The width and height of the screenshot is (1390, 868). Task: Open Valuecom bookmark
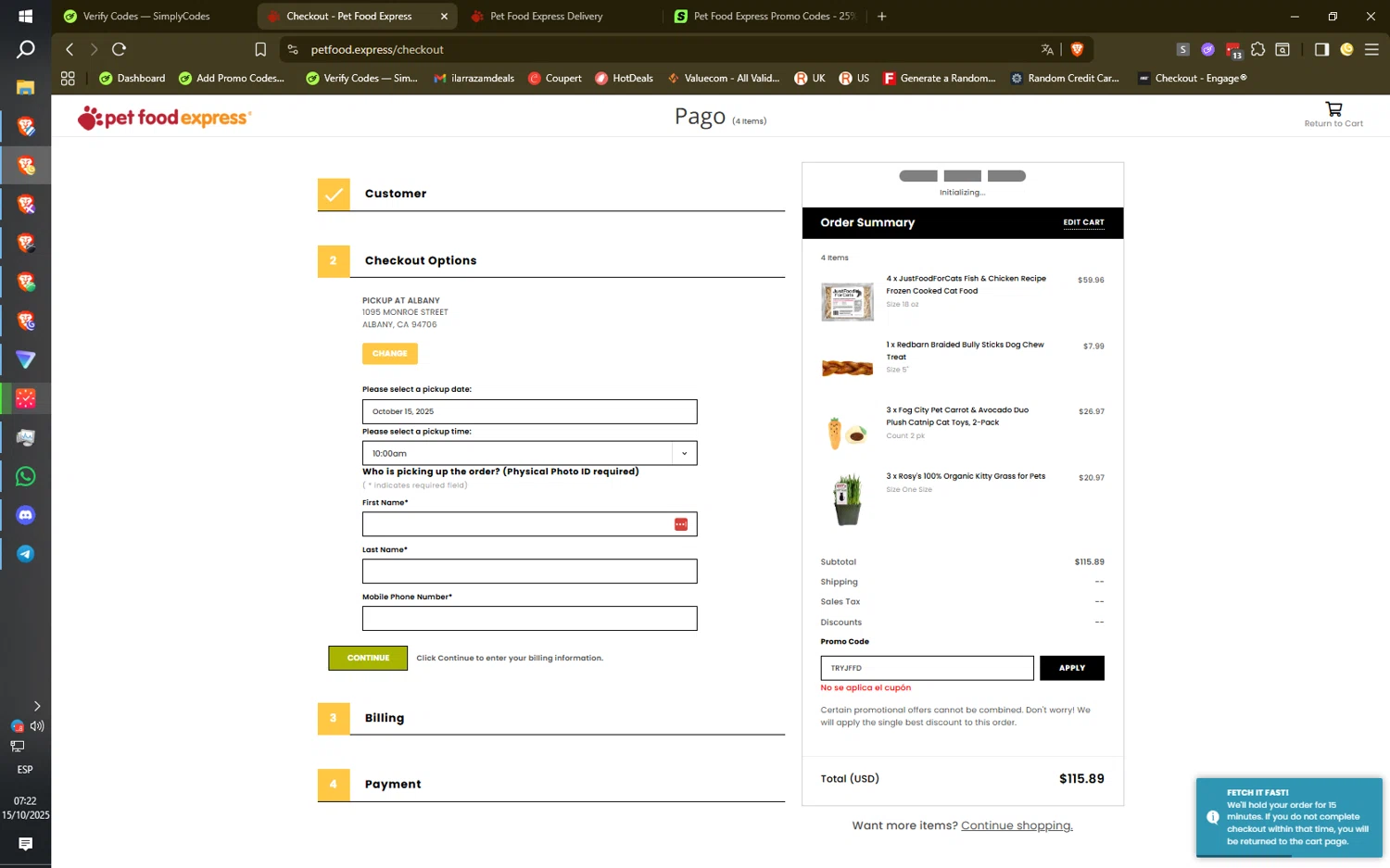[723, 79]
